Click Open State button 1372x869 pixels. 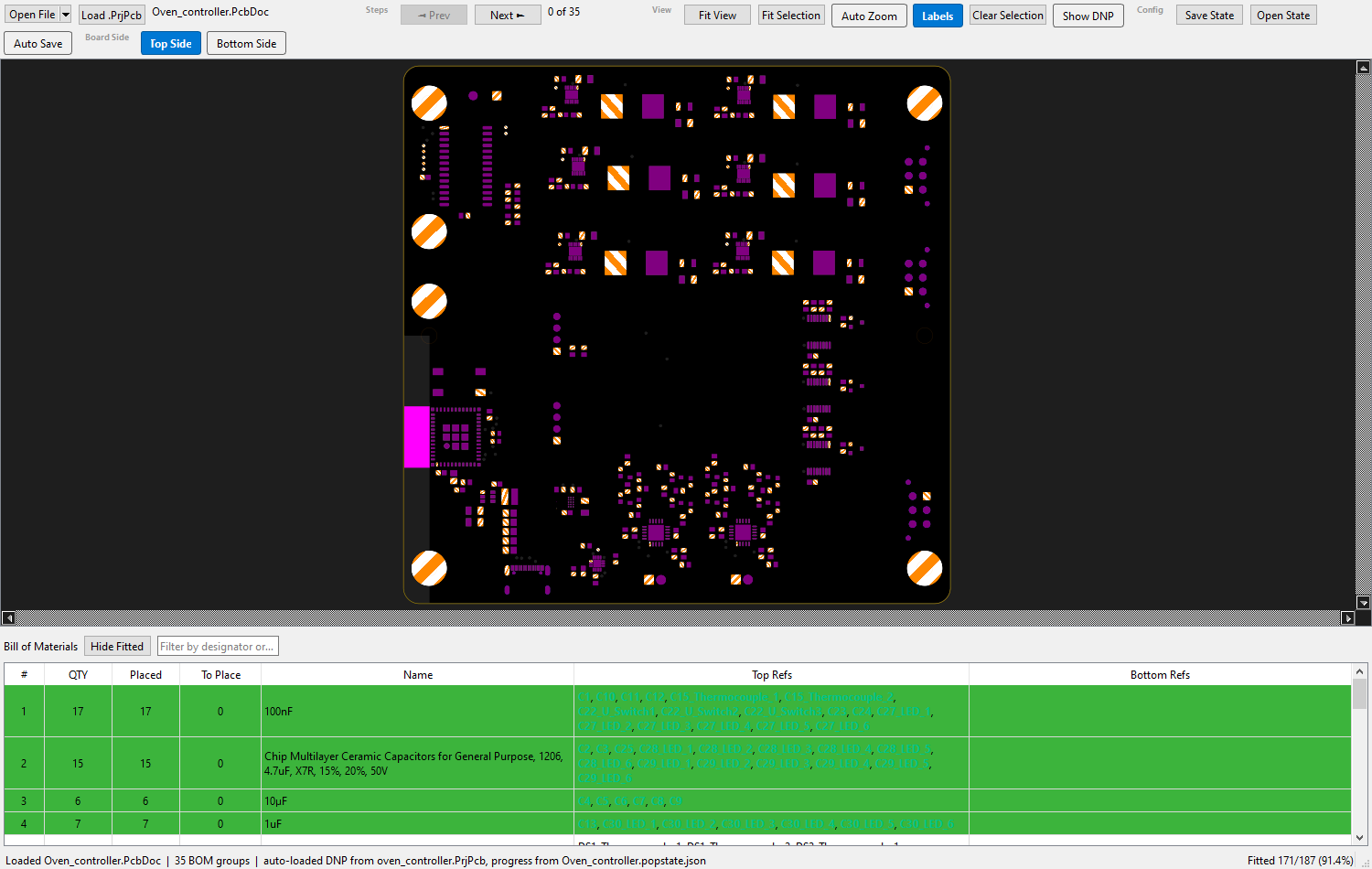[1283, 15]
